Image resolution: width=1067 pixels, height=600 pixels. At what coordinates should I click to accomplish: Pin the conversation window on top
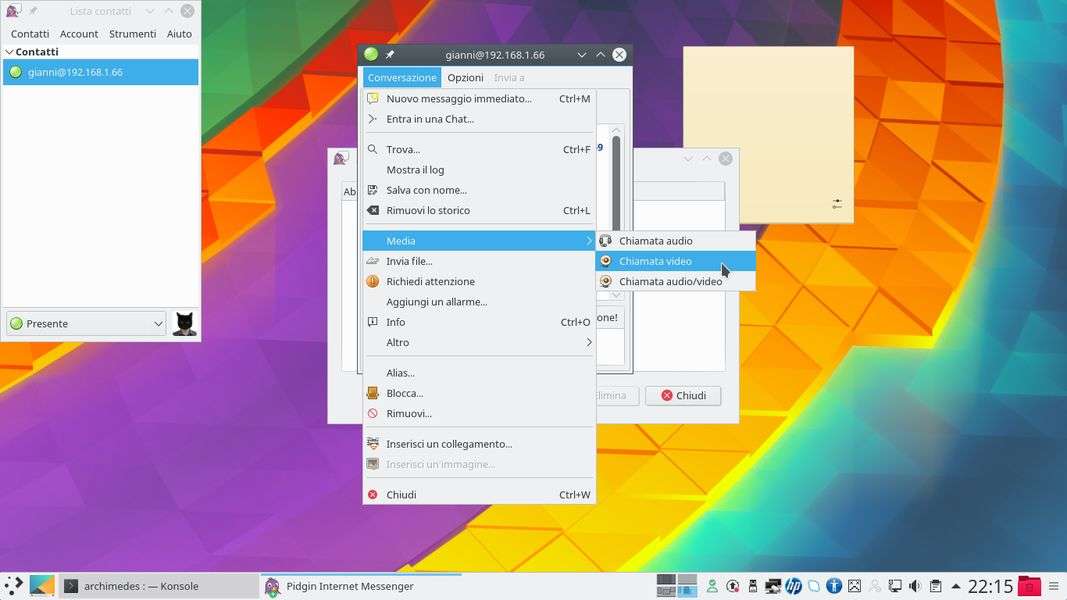pos(390,55)
